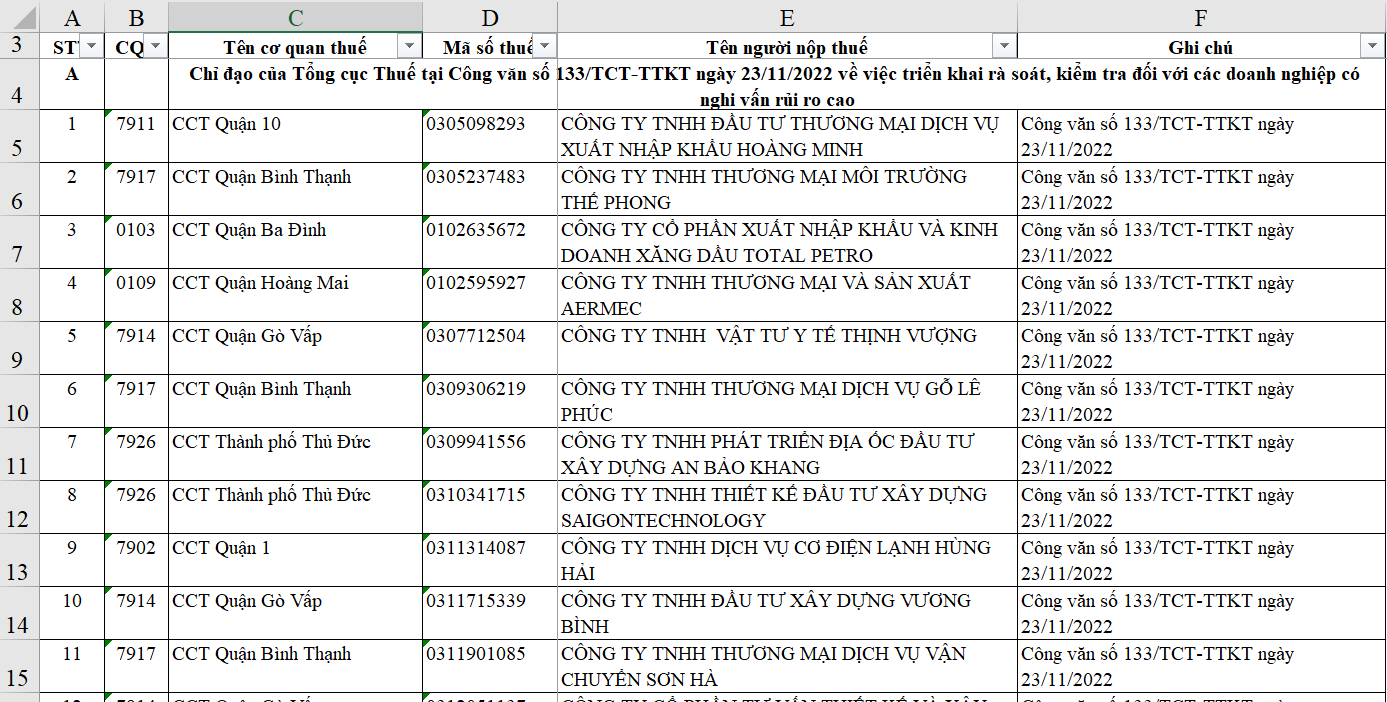The height and width of the screenshot is (702, 1387).
Task: Click CQT code 0109 cell
Action: (x=136, y=296)
